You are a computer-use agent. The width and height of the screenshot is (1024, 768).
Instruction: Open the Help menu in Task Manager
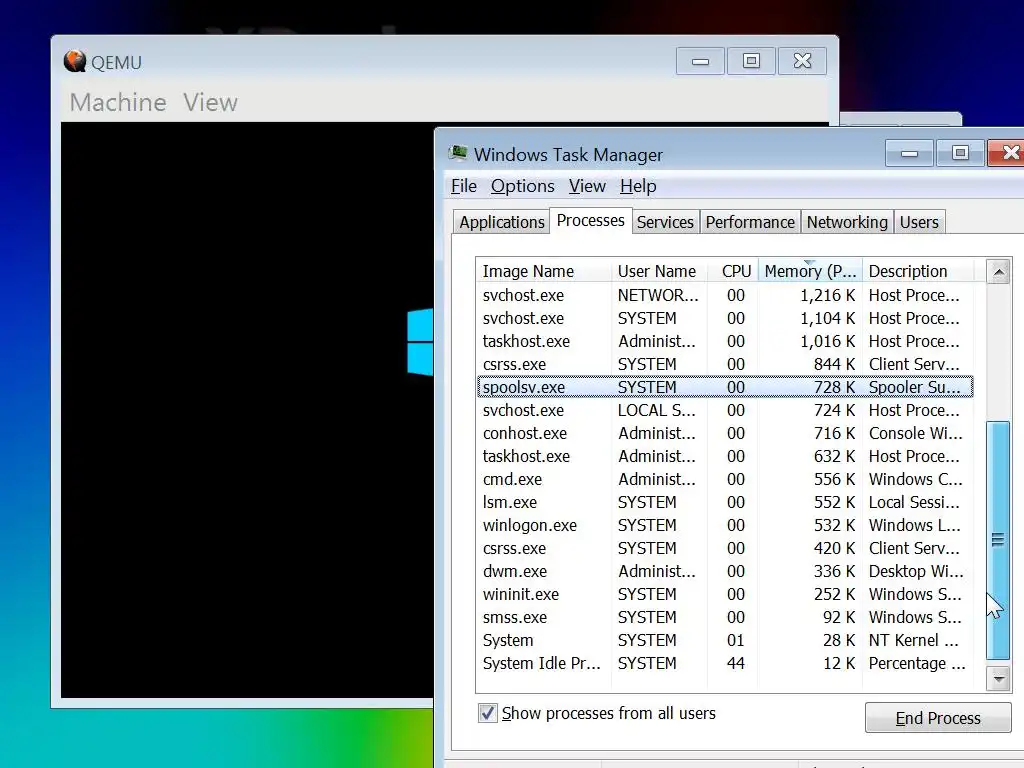638,186
